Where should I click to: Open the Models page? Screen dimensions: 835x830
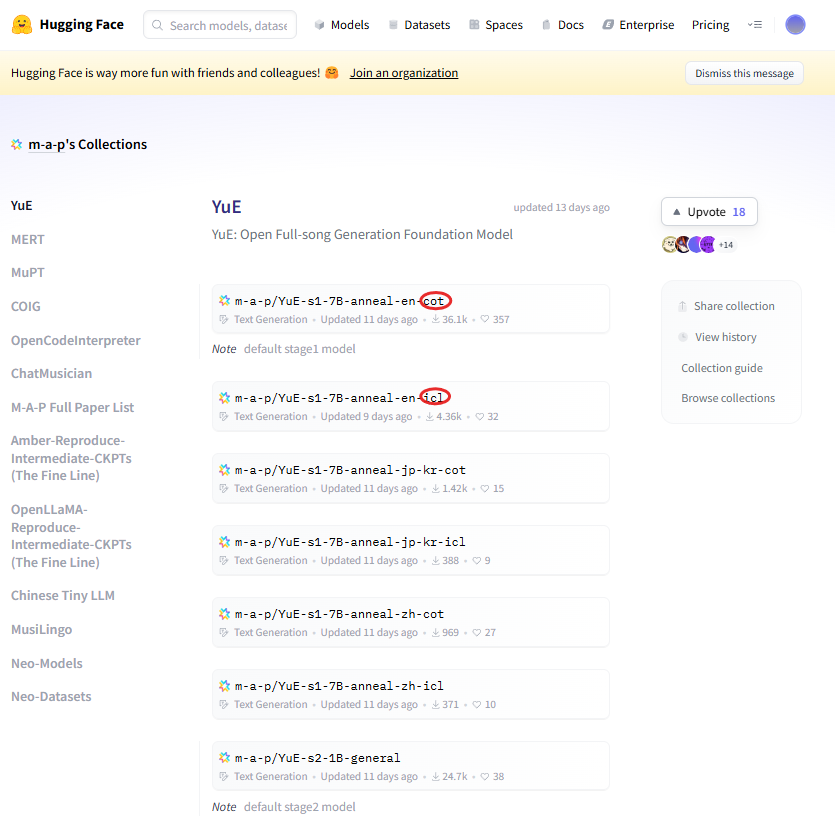(x=342, y=25)
